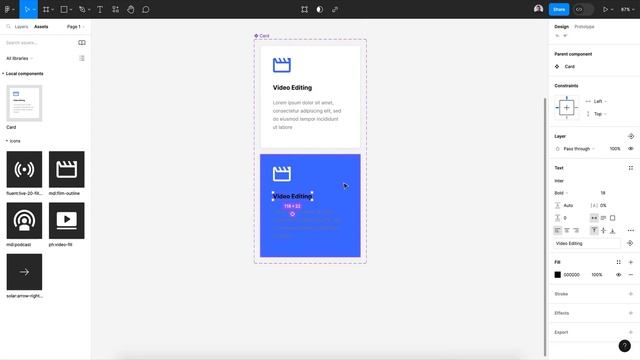Align text to vertical middle
Viewport: 640px width, 360px height.
tap(603, 231)
